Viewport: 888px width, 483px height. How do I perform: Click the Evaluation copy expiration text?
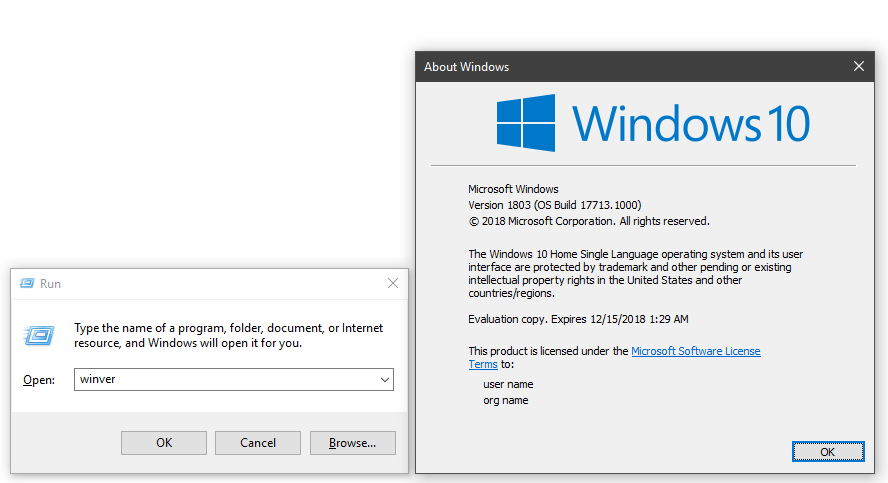578,319
